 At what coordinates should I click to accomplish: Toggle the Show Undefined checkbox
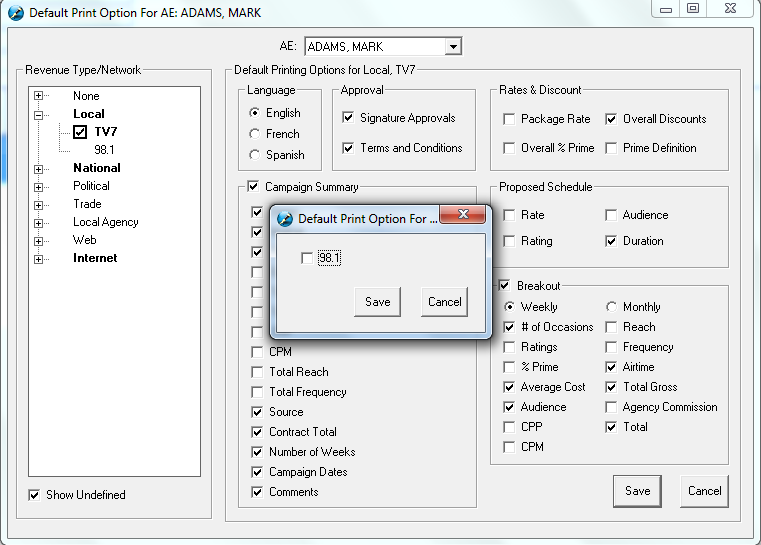[x=35, y=495]
